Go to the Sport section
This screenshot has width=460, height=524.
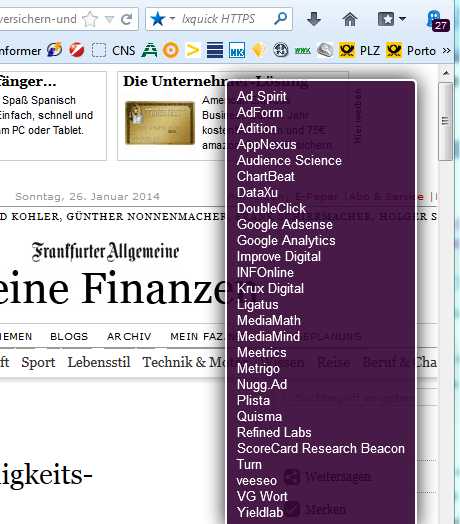[38, 363]
